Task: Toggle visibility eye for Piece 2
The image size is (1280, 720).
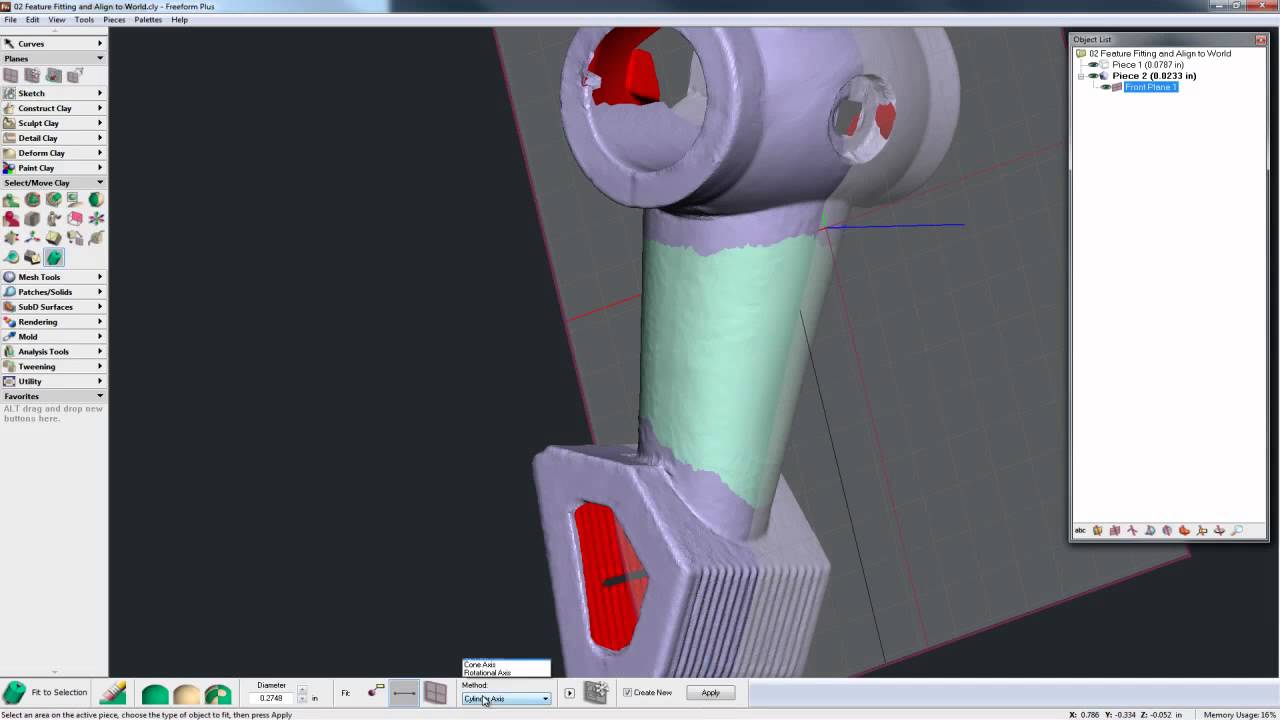Action: tap(1094, 76)
